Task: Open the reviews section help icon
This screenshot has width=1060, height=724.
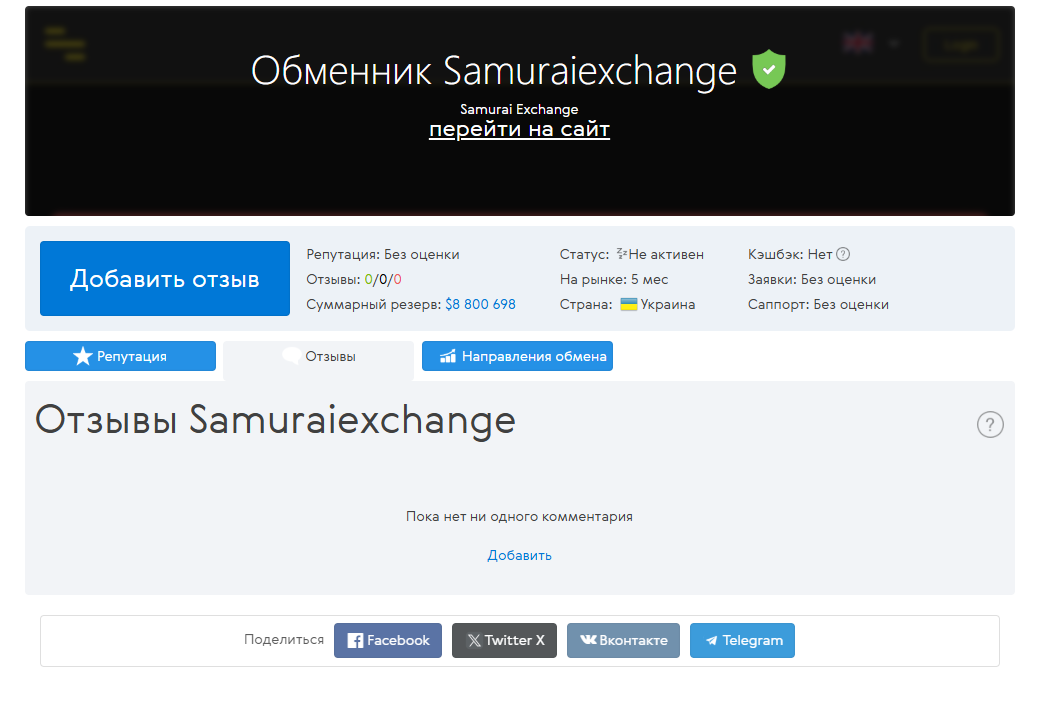Action: [990, 425]
